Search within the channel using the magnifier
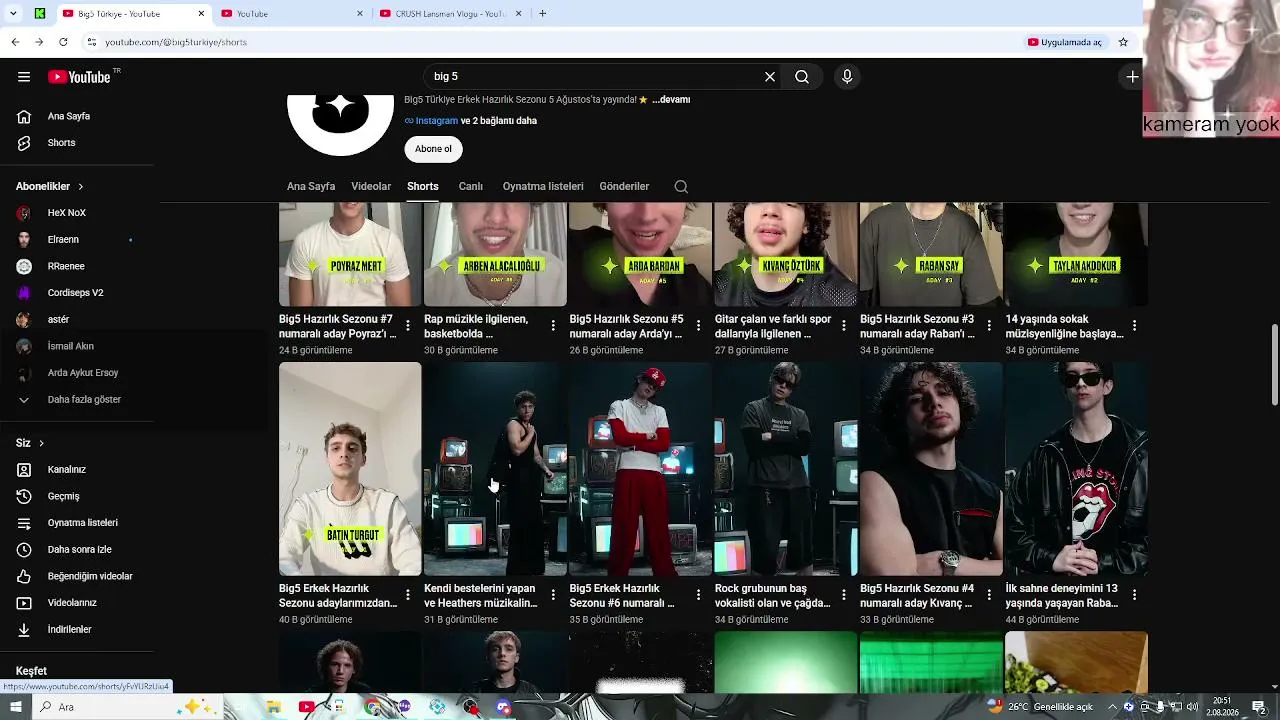The width and height of the screenshot is (1280, 720). click(x=681, y=187)
